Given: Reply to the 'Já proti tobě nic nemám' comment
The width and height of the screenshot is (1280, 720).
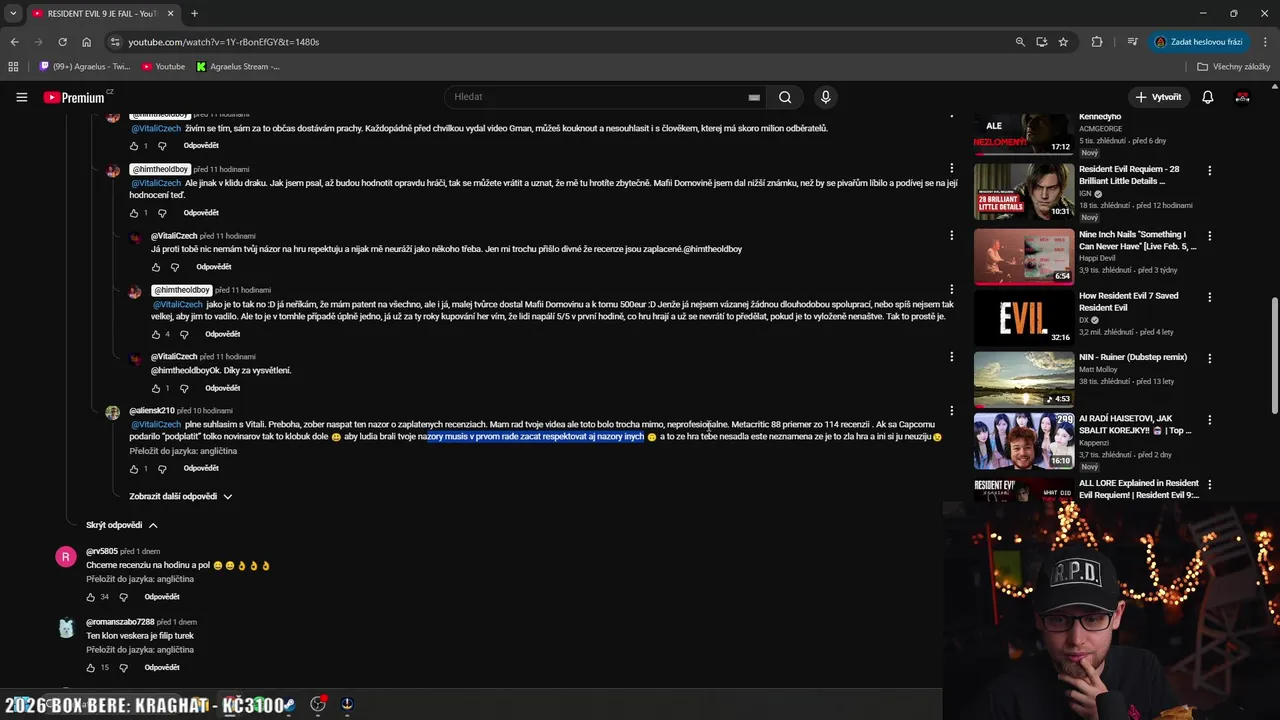Looking at the screenshot, I should [214, 267].
